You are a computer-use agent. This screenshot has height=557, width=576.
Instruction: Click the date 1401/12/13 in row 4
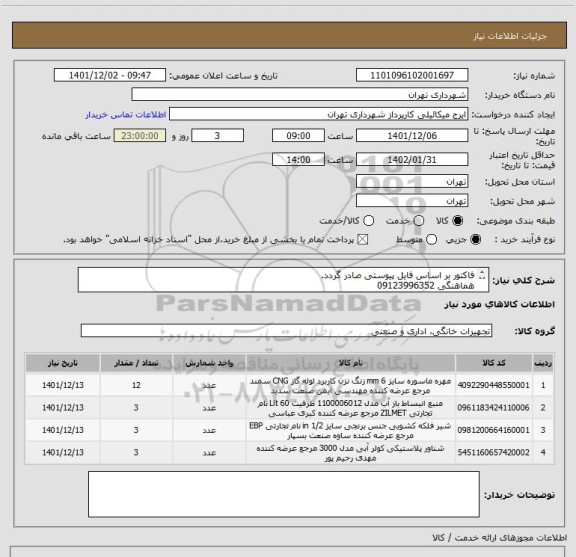pos(63,452)
